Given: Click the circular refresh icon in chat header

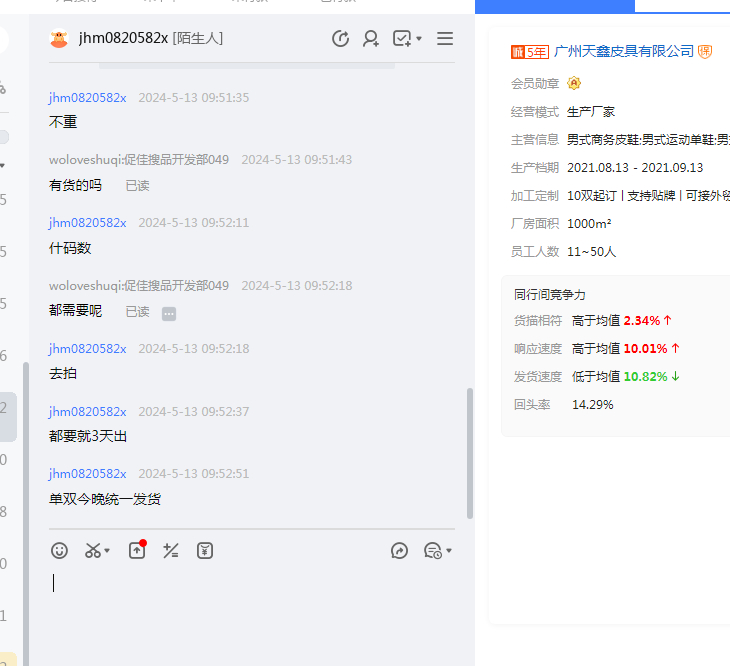Looking at the screenshot, I should point(340,39).
